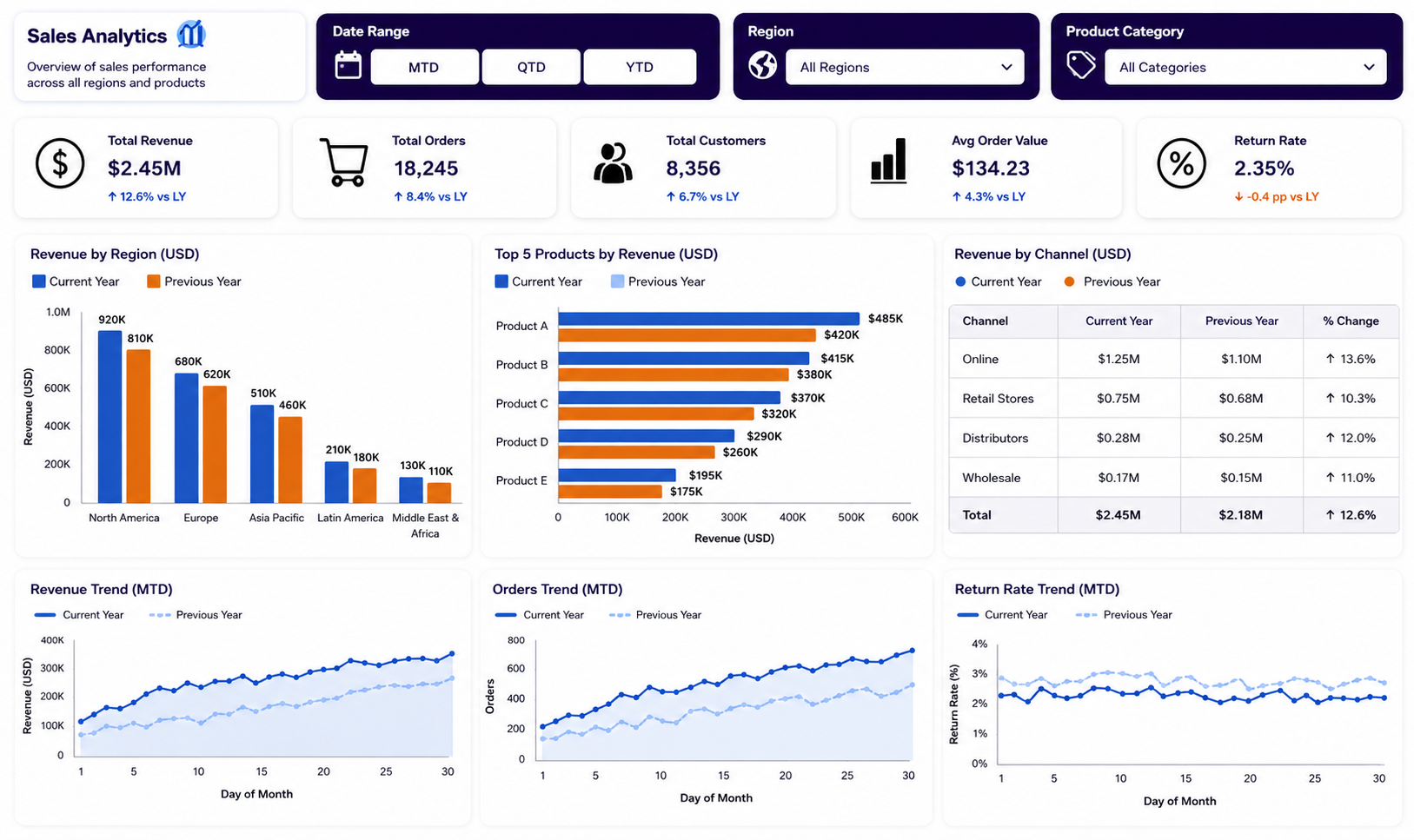
Task: Click the Wholesale row label
Action: coord(991,478)
